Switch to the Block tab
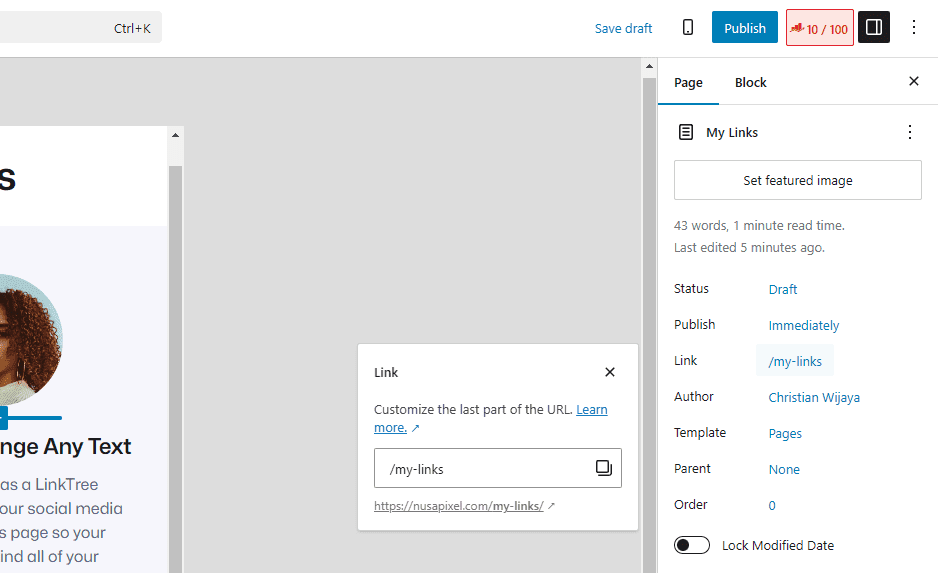This screenshot has width=938, height=573. [x=750, y=82]
